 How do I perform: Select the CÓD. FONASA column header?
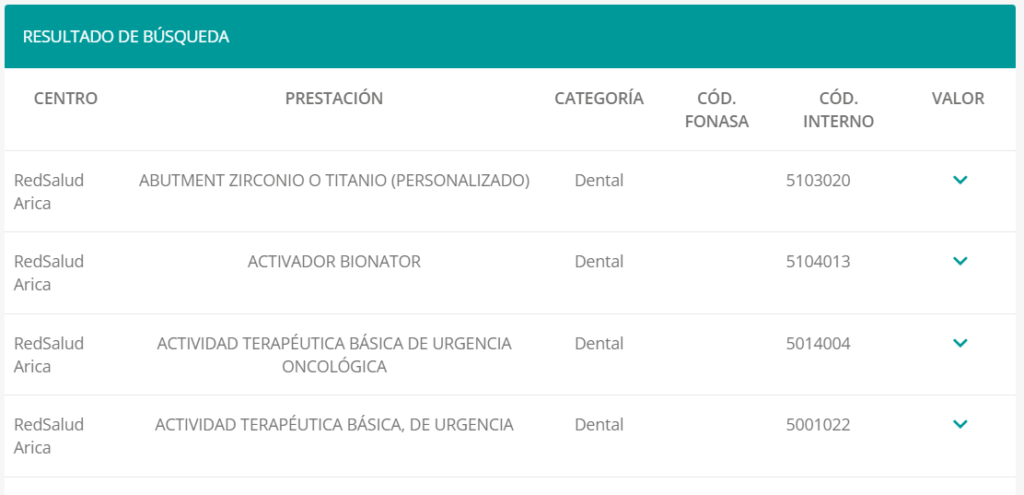coord(716,110)
